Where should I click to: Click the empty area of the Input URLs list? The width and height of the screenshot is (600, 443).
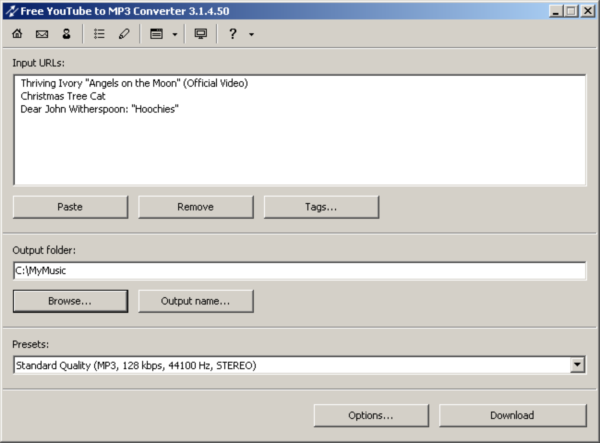click(x=300, y=151)
